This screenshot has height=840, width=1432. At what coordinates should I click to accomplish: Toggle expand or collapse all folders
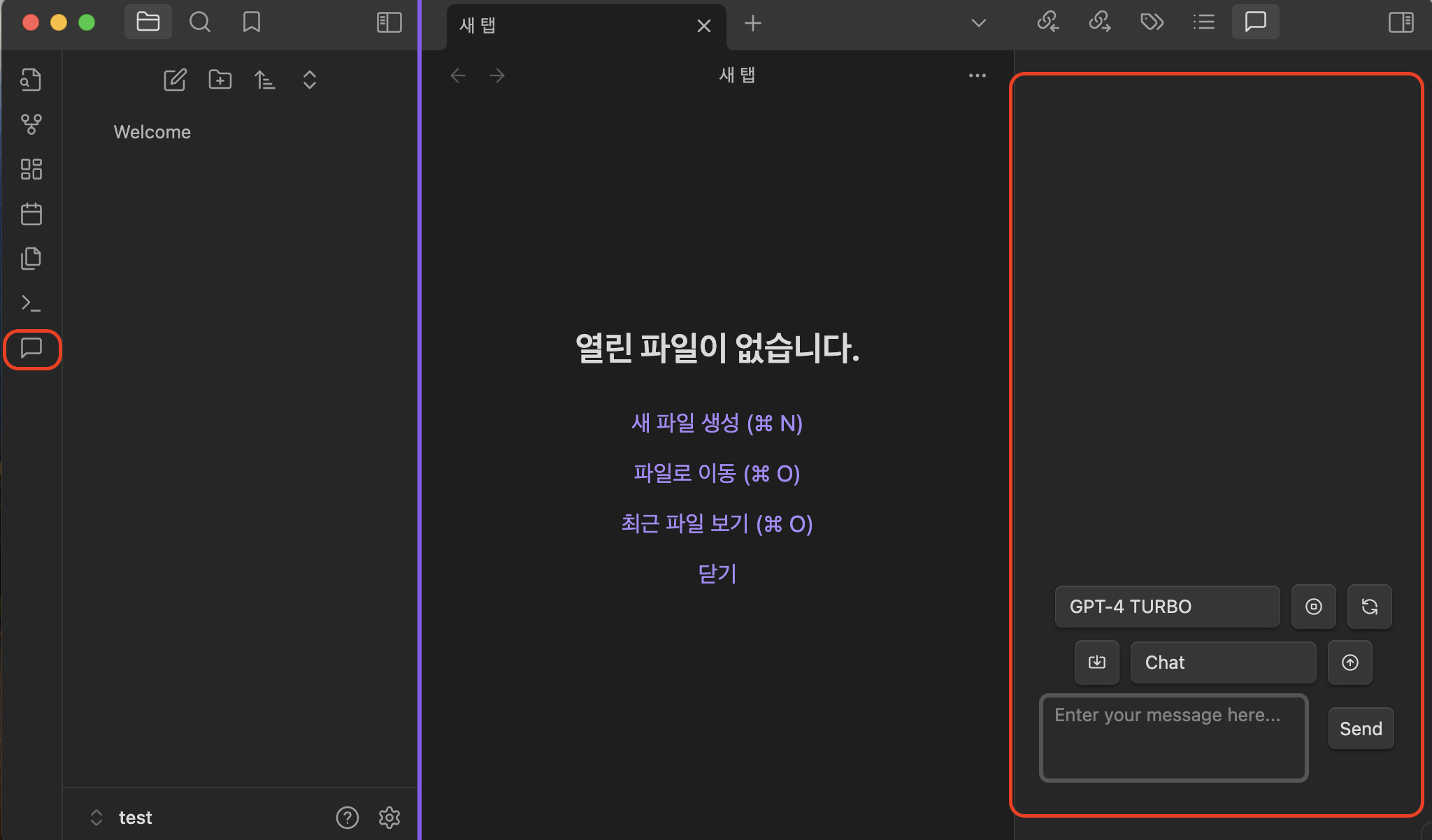click(x=310, y=80)
